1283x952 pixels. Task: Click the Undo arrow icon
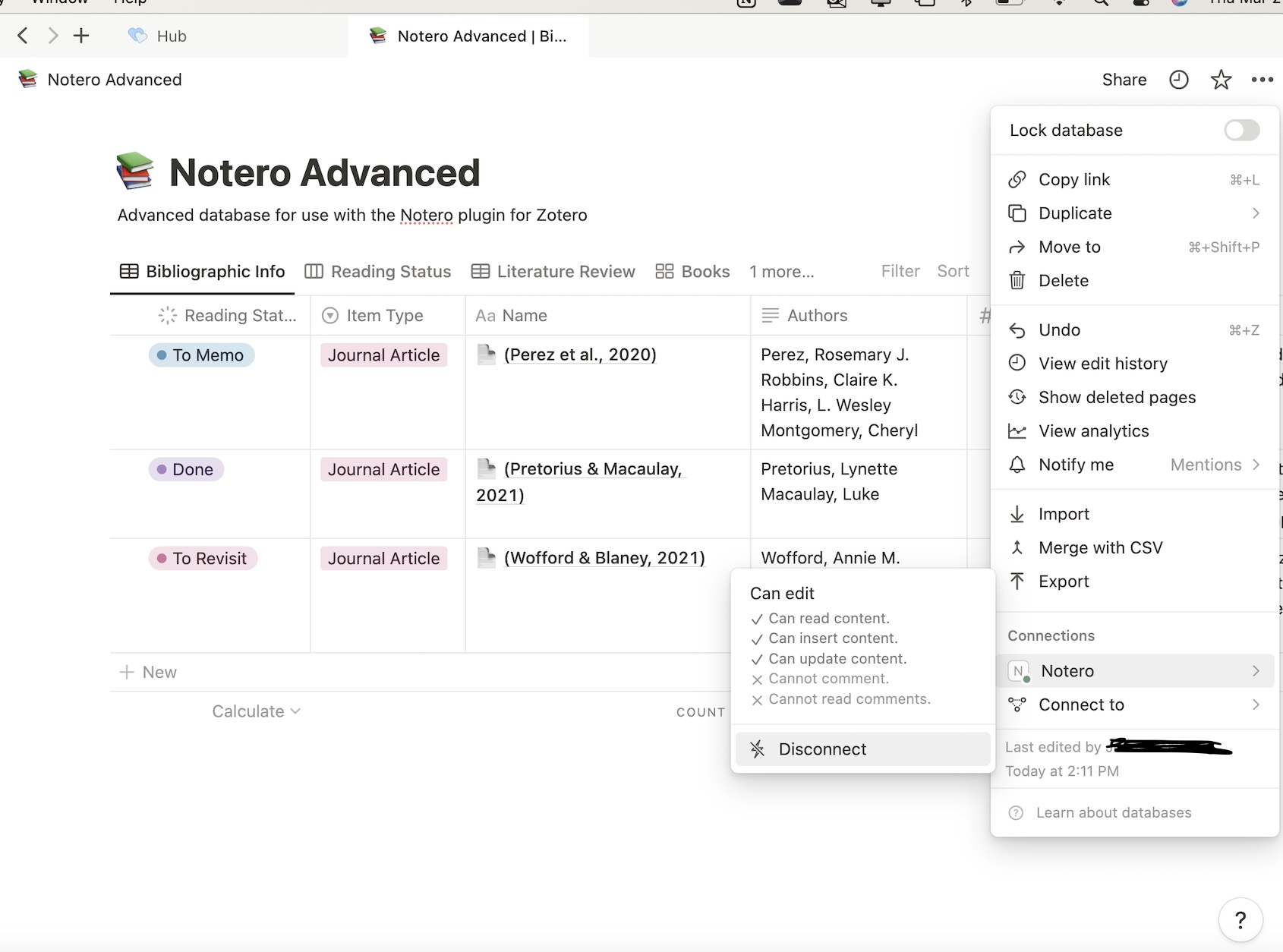(1017, 330)
